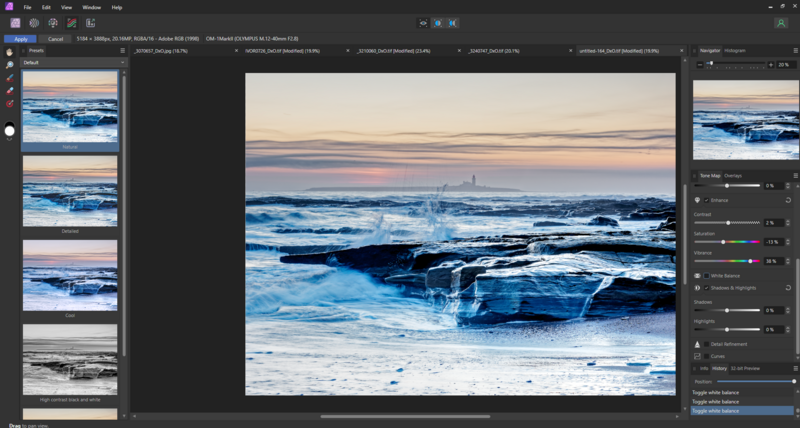This screenshot has height=428, width=800.
Task: Click the split view mode icon
Action: point(438,23)
